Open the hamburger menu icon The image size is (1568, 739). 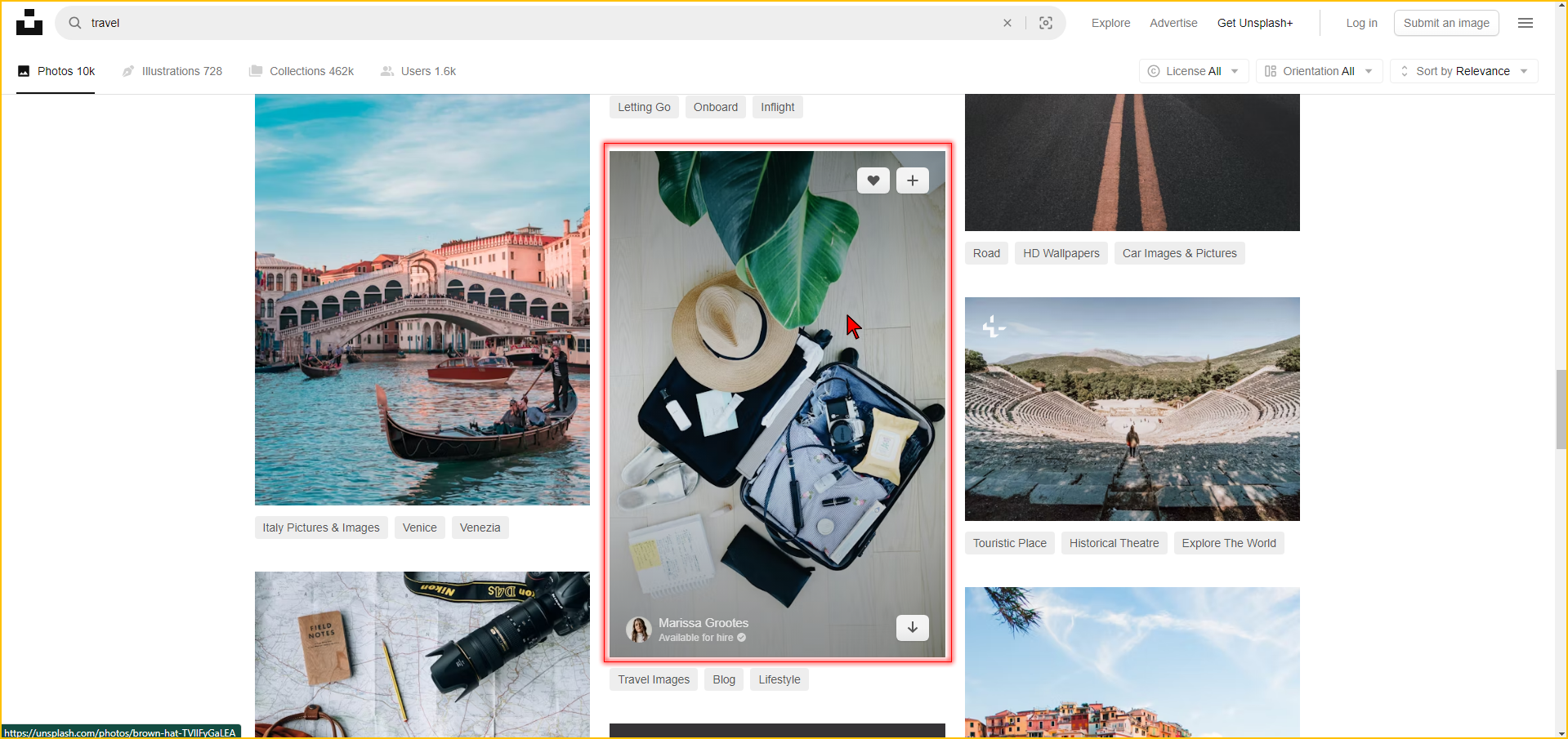coord(1525,23)
